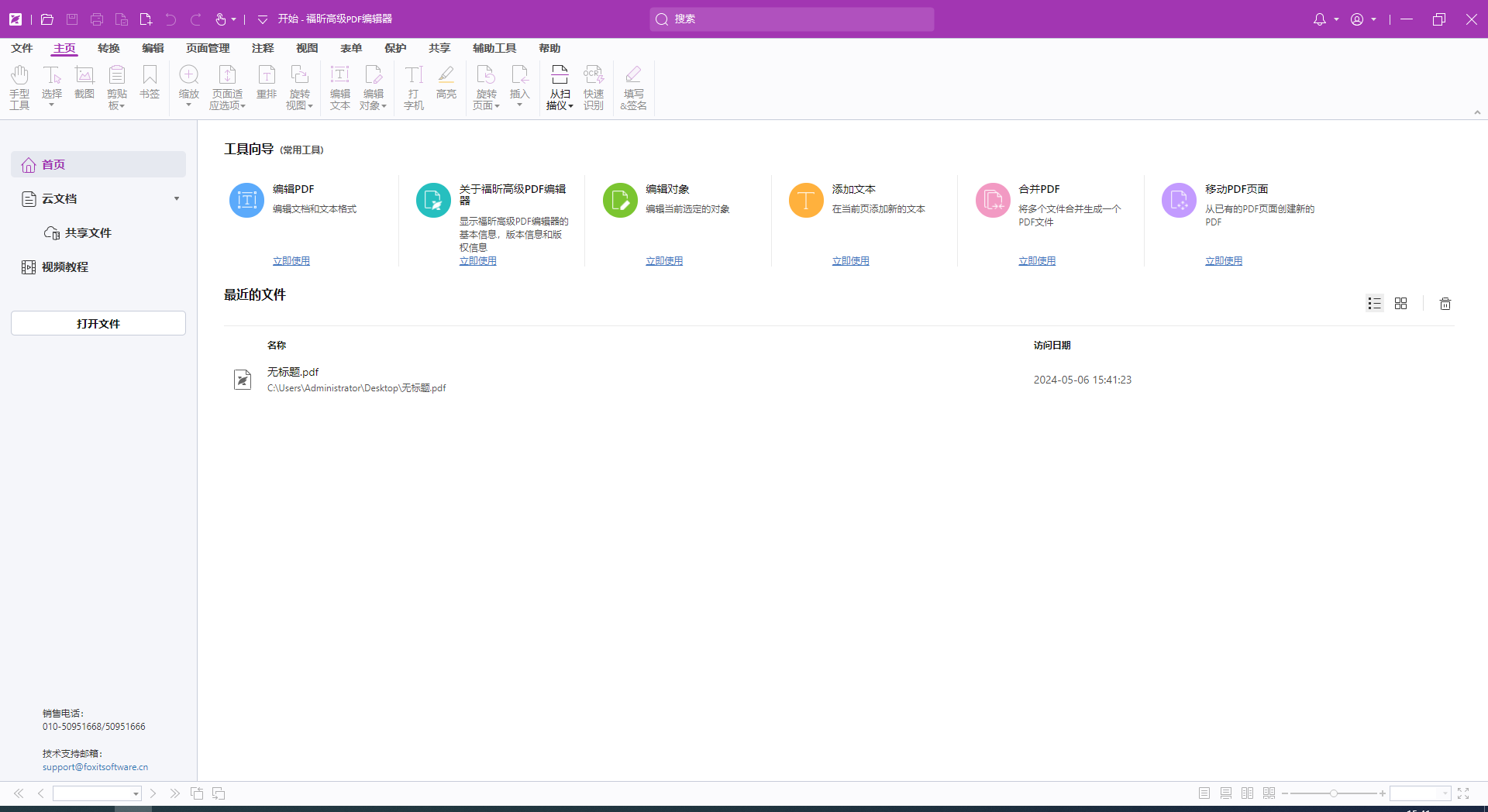Open the Help tab (帮助)
Image resolution: width=1488 pixels, height=812 pixels.
tap(549, 48)
